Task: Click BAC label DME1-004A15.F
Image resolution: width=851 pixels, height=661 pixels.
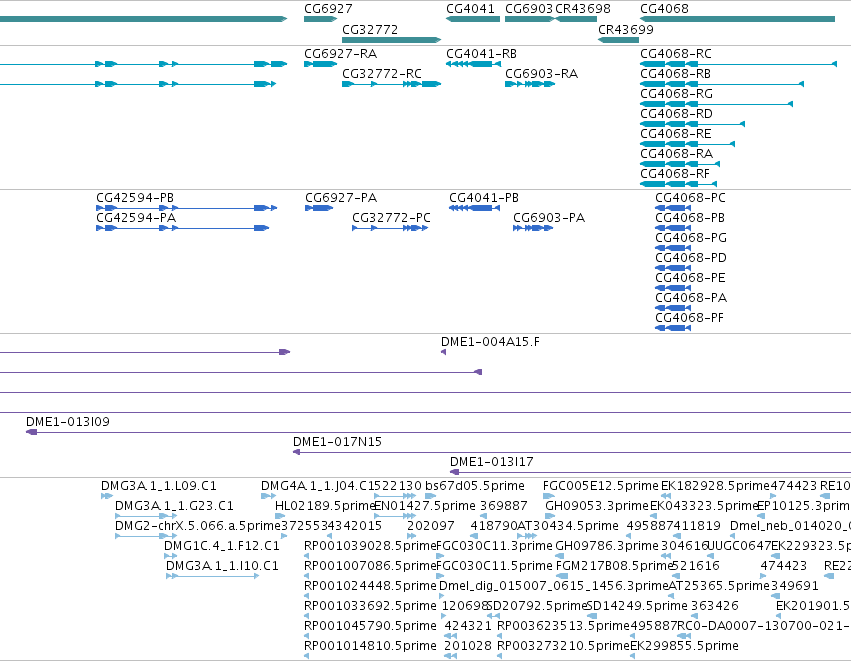Action: pyautogui.click(x=490, y=342)
